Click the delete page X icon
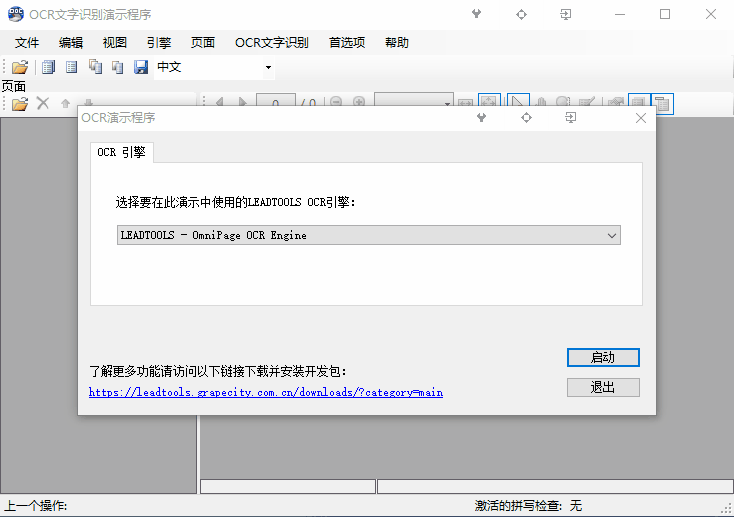The width and height of the screenshot is (734, 517). tap(43, 103)
